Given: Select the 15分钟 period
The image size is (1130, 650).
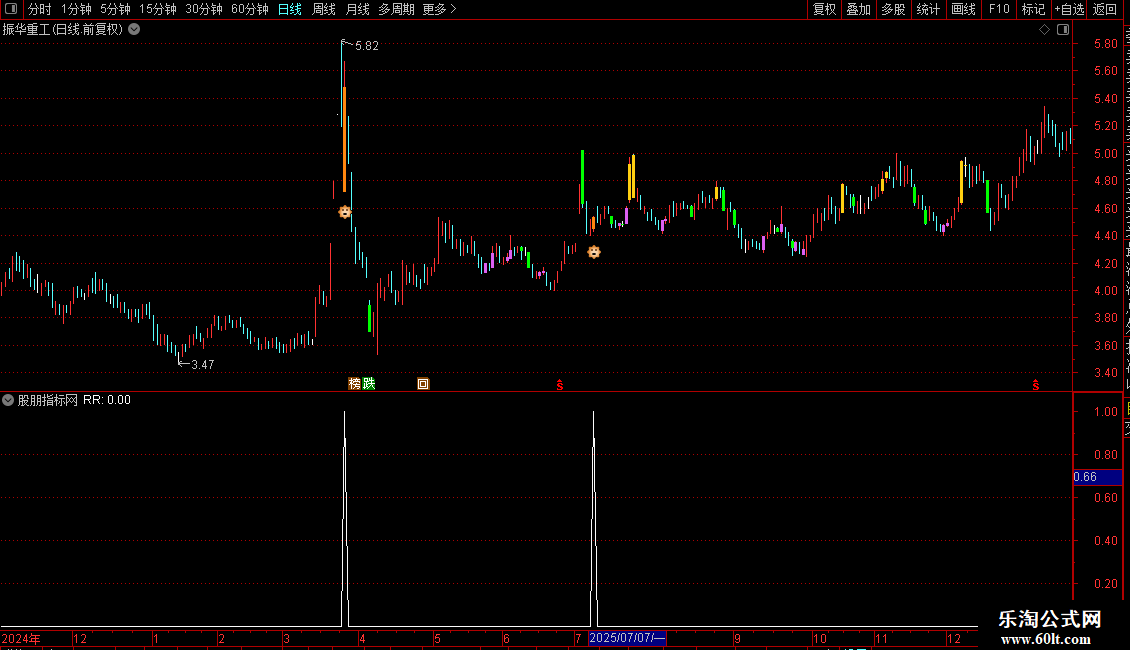Looking at the screenshot, I should [157, 9].
